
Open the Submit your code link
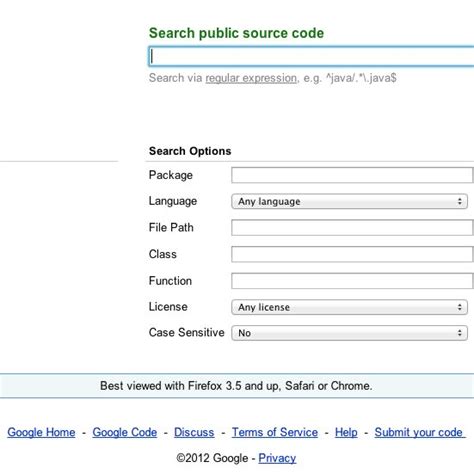[419, 432]
